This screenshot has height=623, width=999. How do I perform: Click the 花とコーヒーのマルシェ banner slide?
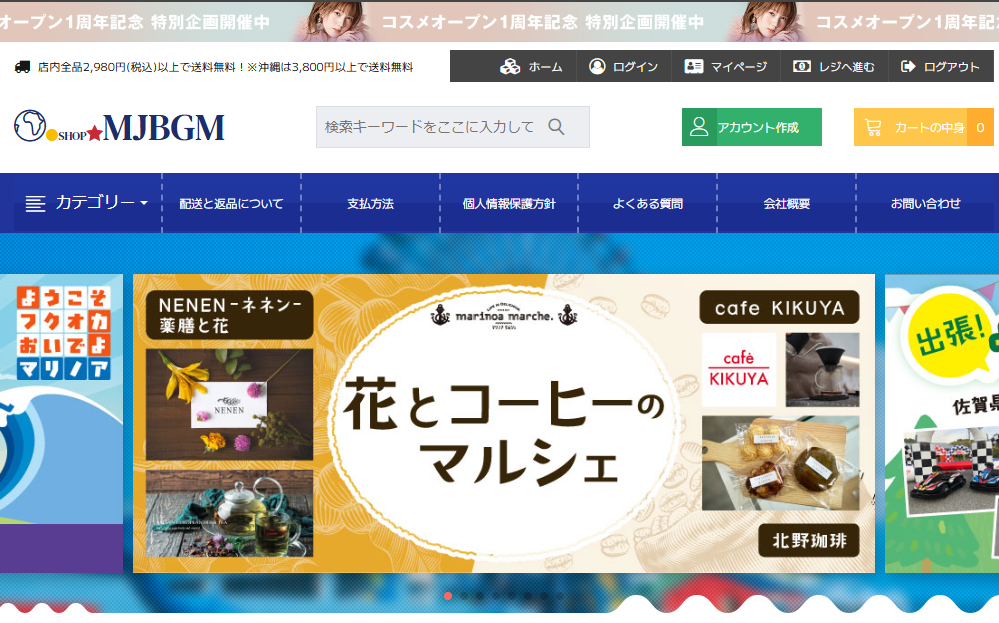503,423
